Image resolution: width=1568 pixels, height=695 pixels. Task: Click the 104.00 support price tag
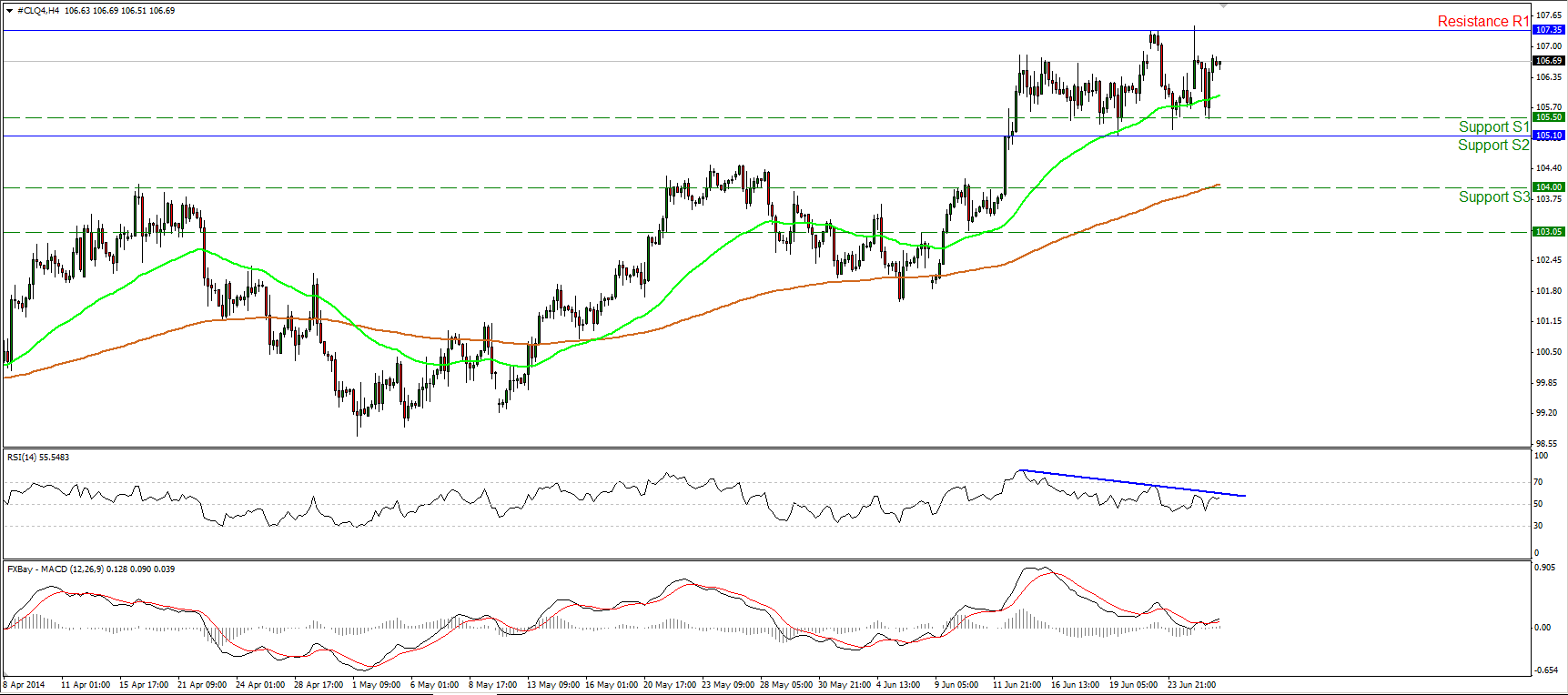tap(1549, 187)
